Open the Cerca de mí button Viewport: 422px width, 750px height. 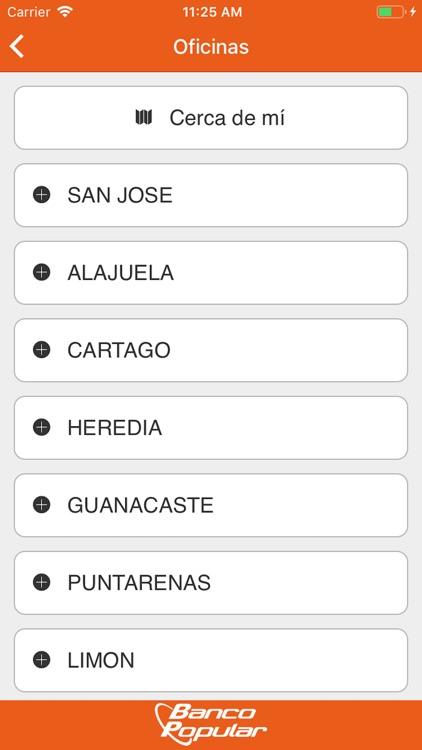coord(211,118)
